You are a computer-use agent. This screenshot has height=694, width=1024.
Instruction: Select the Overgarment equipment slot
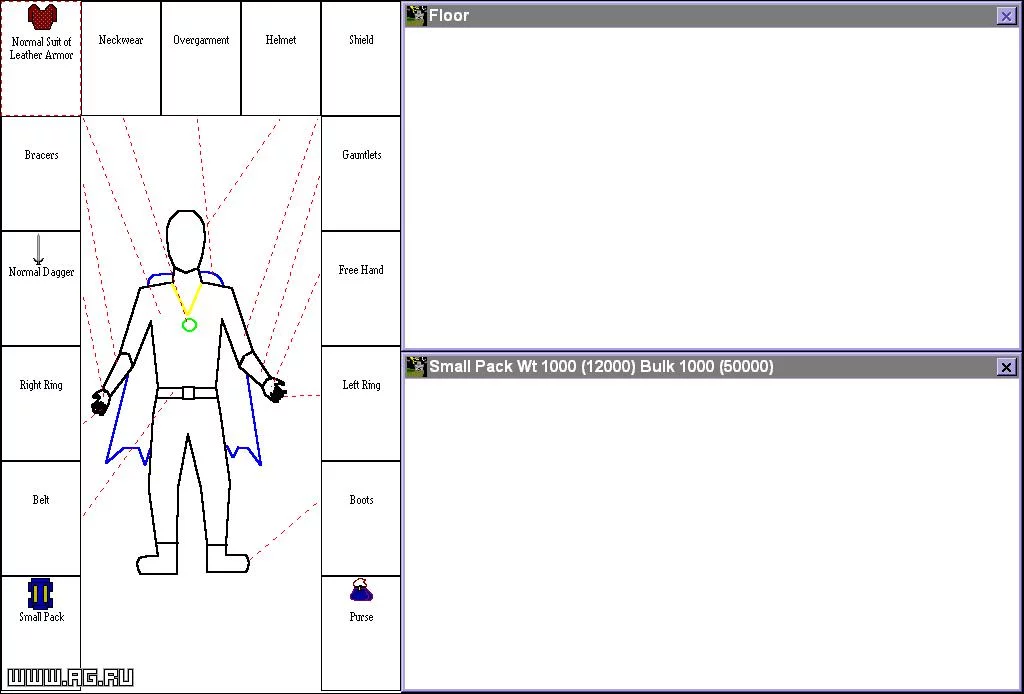(201, 59)
